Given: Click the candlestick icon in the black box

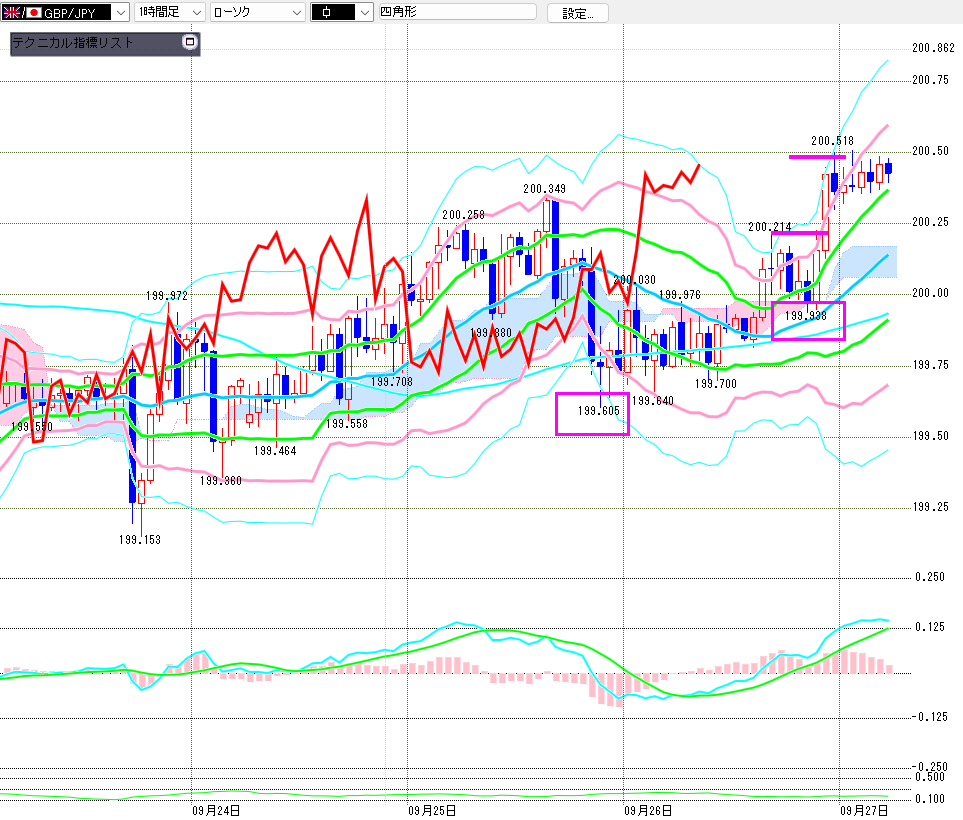Looking at the screenshot, I should [328, 13].
